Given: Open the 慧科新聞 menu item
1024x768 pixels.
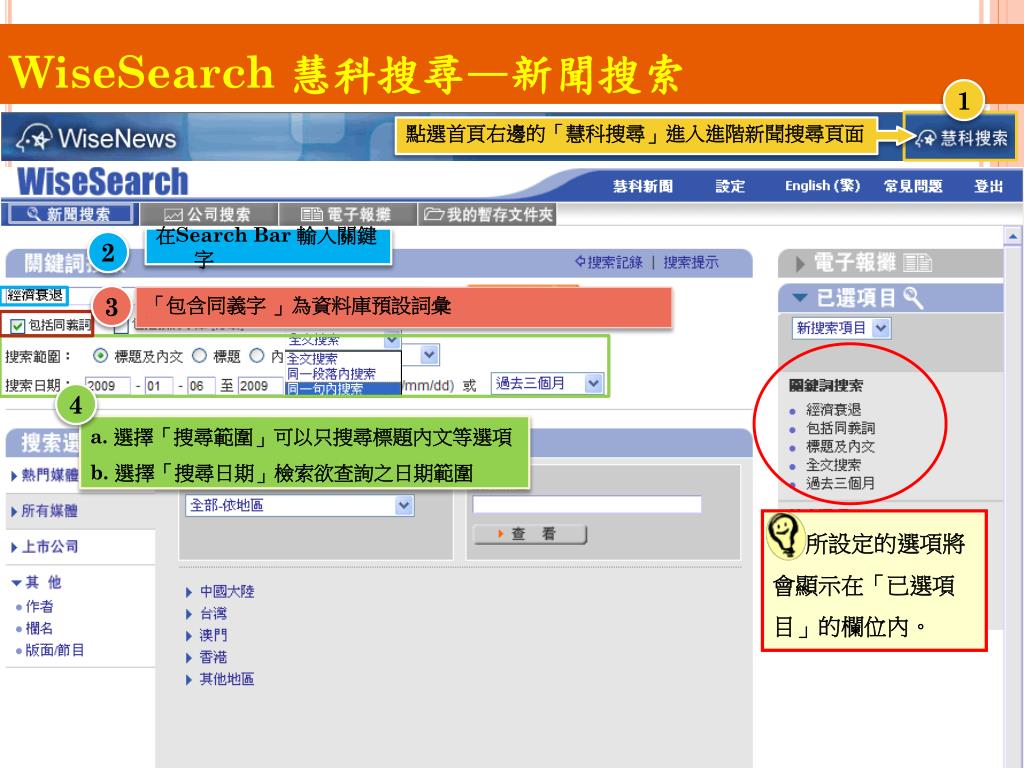Looking at the screenshot, I should pos(643,186).
